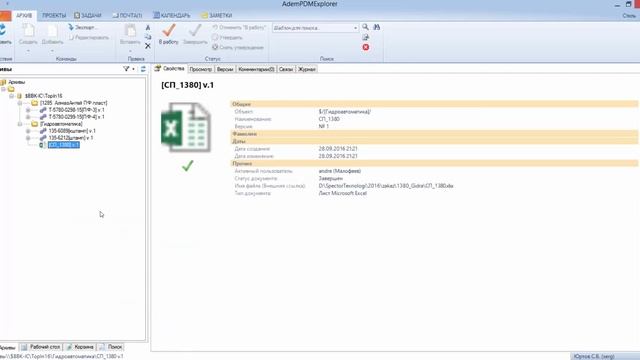Click the cut scissors icon in Правка group
Screen dimensions: 640x360
click(148, 27)
